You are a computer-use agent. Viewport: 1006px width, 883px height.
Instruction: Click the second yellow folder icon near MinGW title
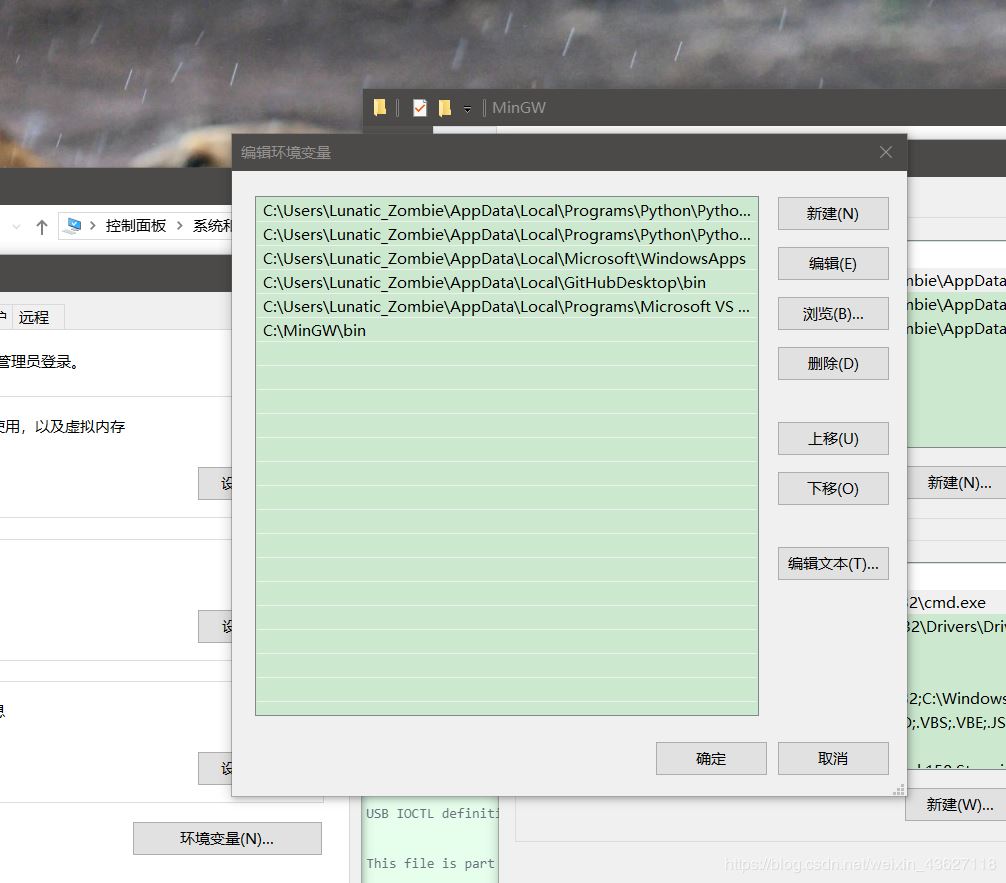click(x=444, y=107)
